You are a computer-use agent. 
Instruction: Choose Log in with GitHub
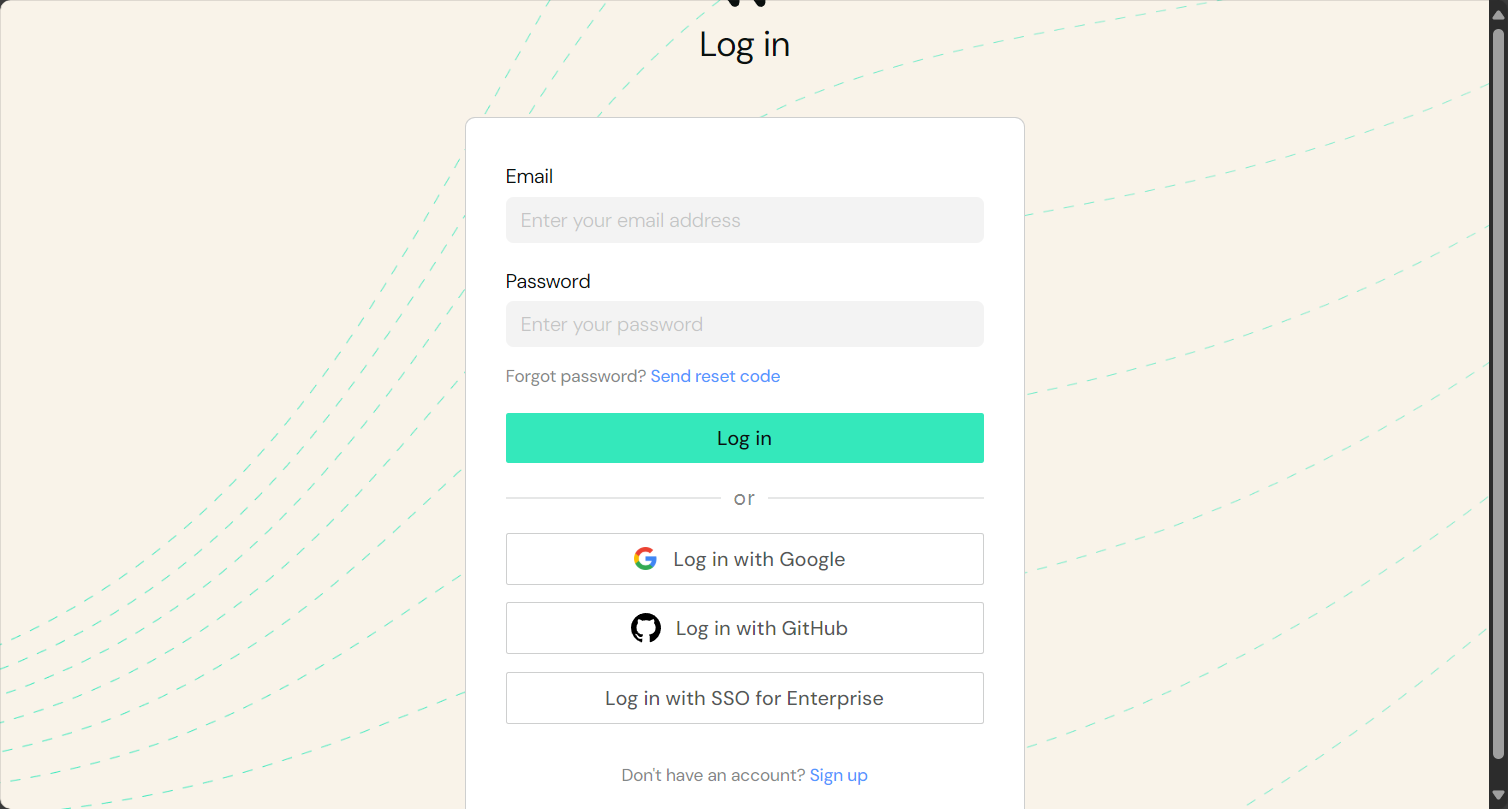pos(745,628)
